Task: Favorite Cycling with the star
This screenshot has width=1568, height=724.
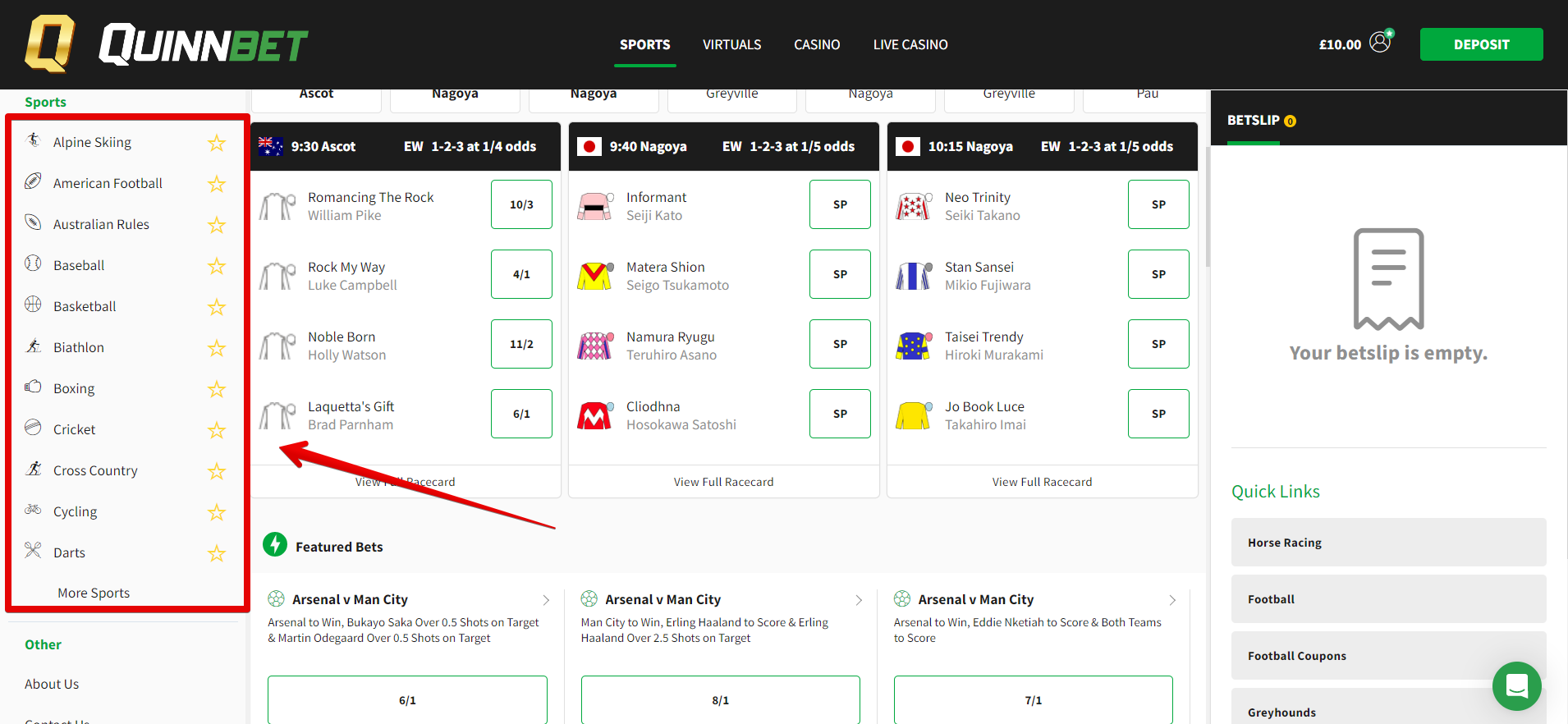Action: 217,512
